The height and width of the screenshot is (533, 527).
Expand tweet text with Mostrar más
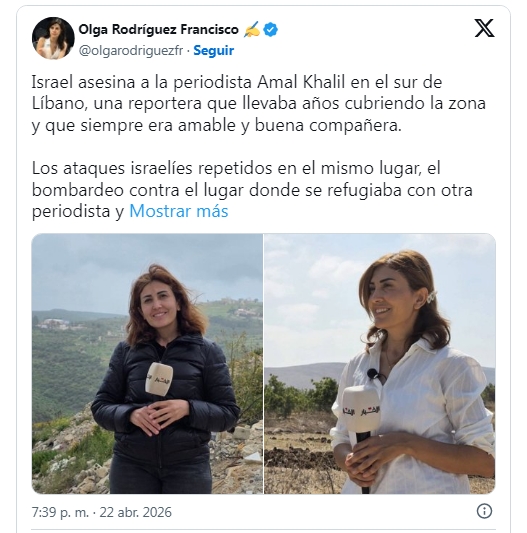179,211
